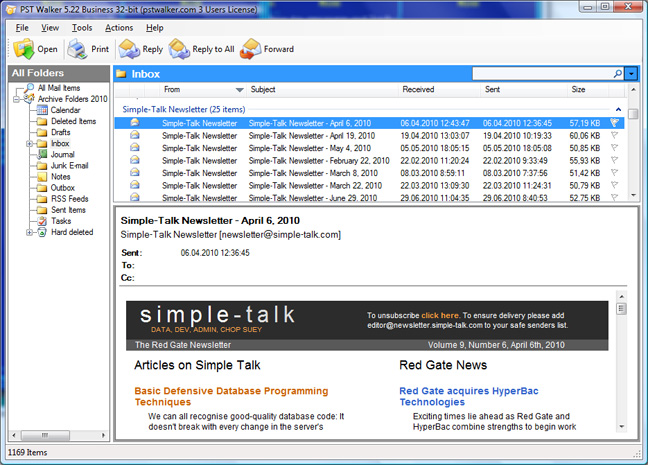Open the RSS Feeds folder icon

42,199
